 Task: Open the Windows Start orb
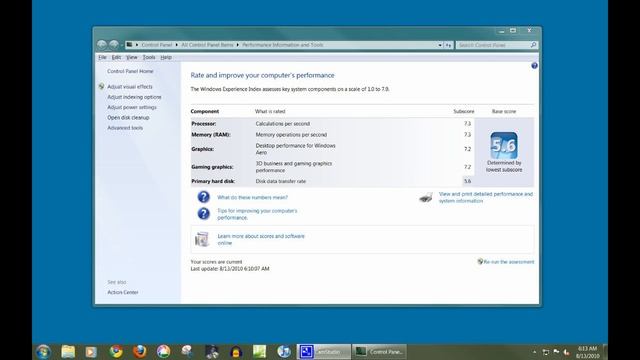coord(43,351)
